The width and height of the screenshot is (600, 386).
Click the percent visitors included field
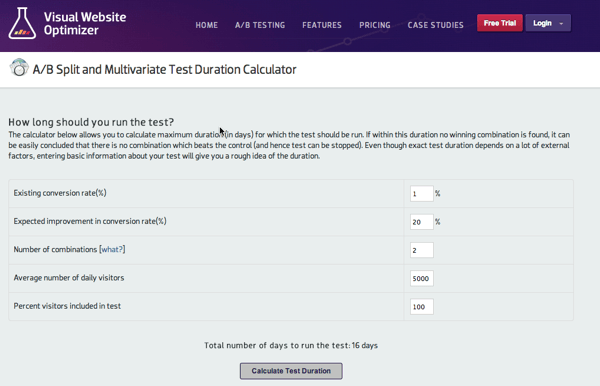pos(422,307)
